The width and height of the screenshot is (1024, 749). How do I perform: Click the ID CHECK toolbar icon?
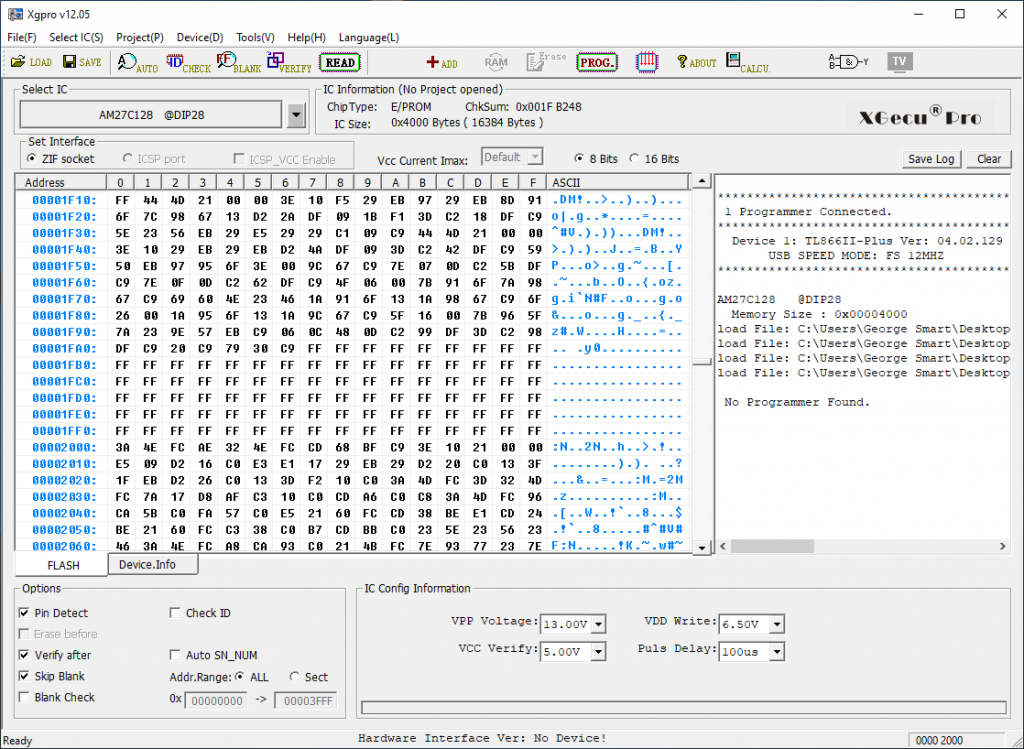pos(188,63)
